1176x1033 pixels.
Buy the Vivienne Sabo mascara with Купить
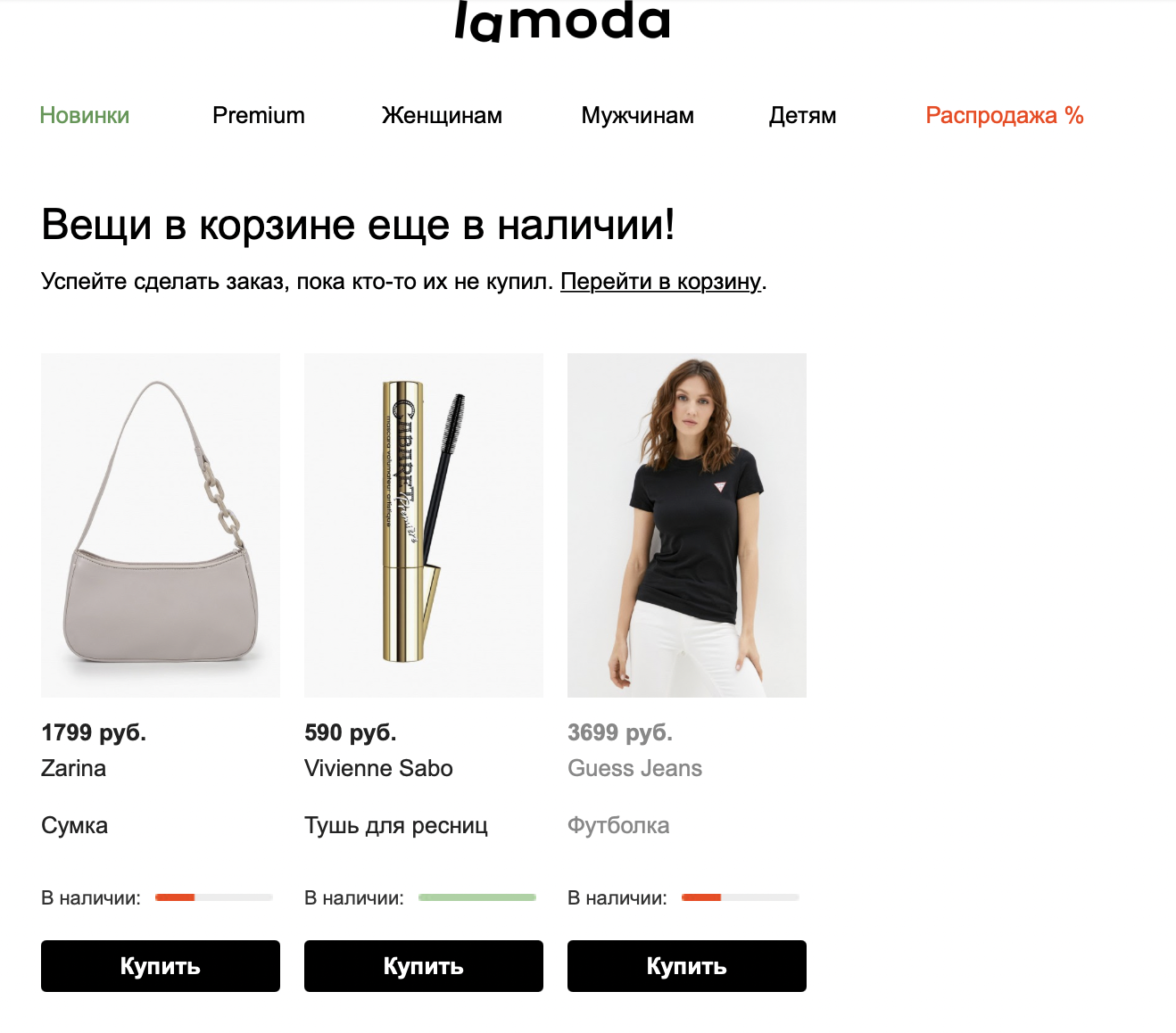[x=424, y=966]
